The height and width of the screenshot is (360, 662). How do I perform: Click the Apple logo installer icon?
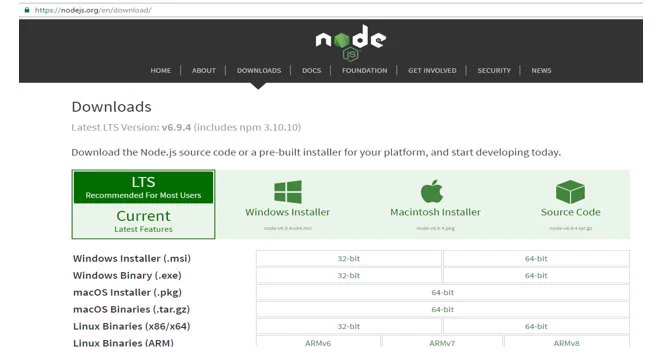(x=432, y=191)
